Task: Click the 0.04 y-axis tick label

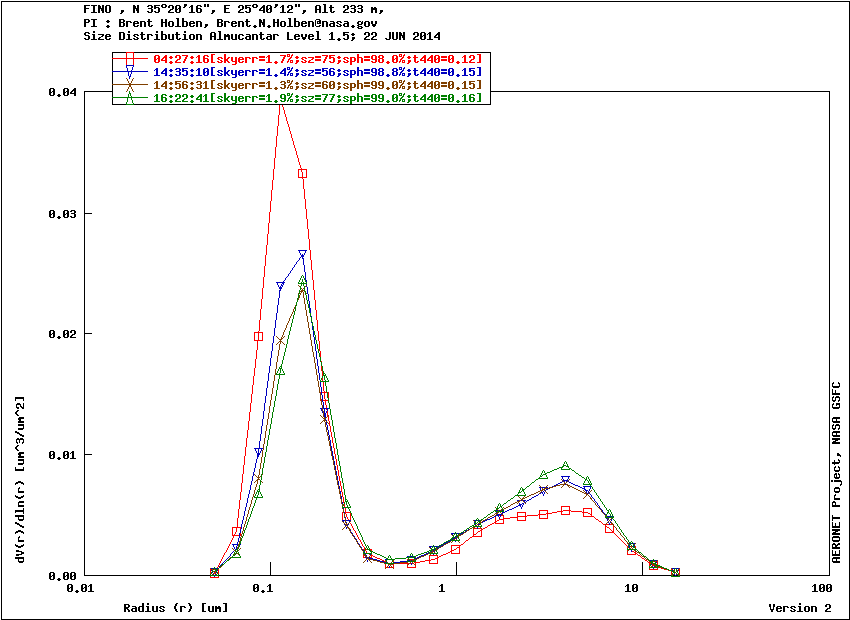Action: [62, 92]
